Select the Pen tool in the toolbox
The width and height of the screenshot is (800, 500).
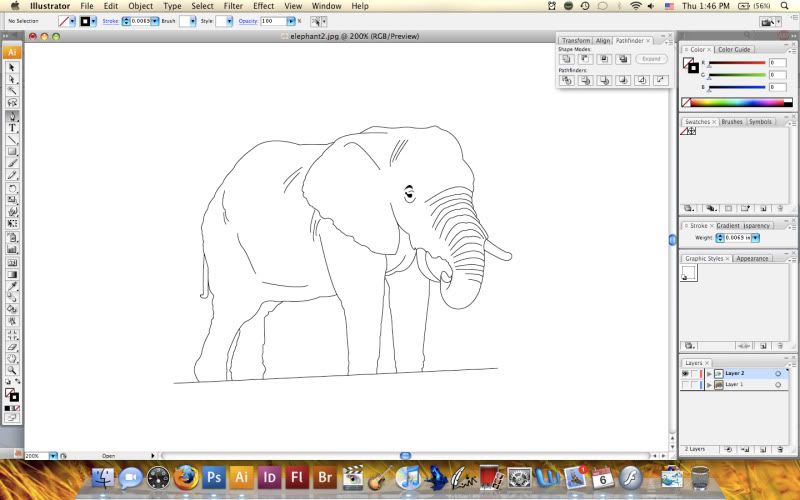(13, 116)
